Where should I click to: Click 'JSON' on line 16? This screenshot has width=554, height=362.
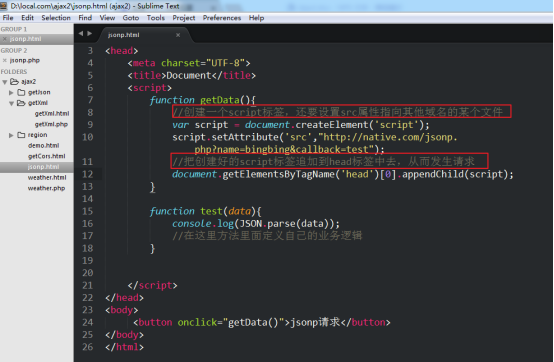251,224
